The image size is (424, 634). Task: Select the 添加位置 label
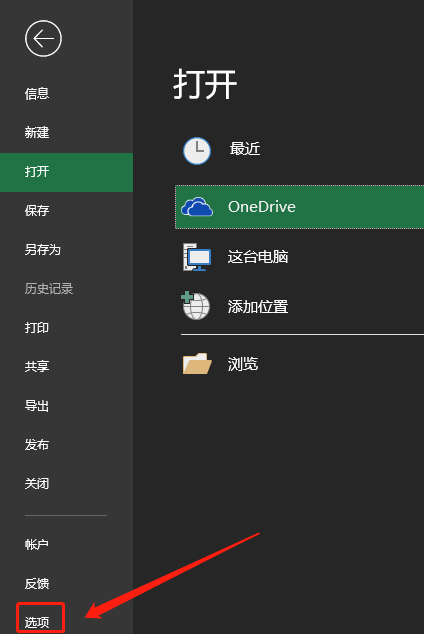[258, 307]
